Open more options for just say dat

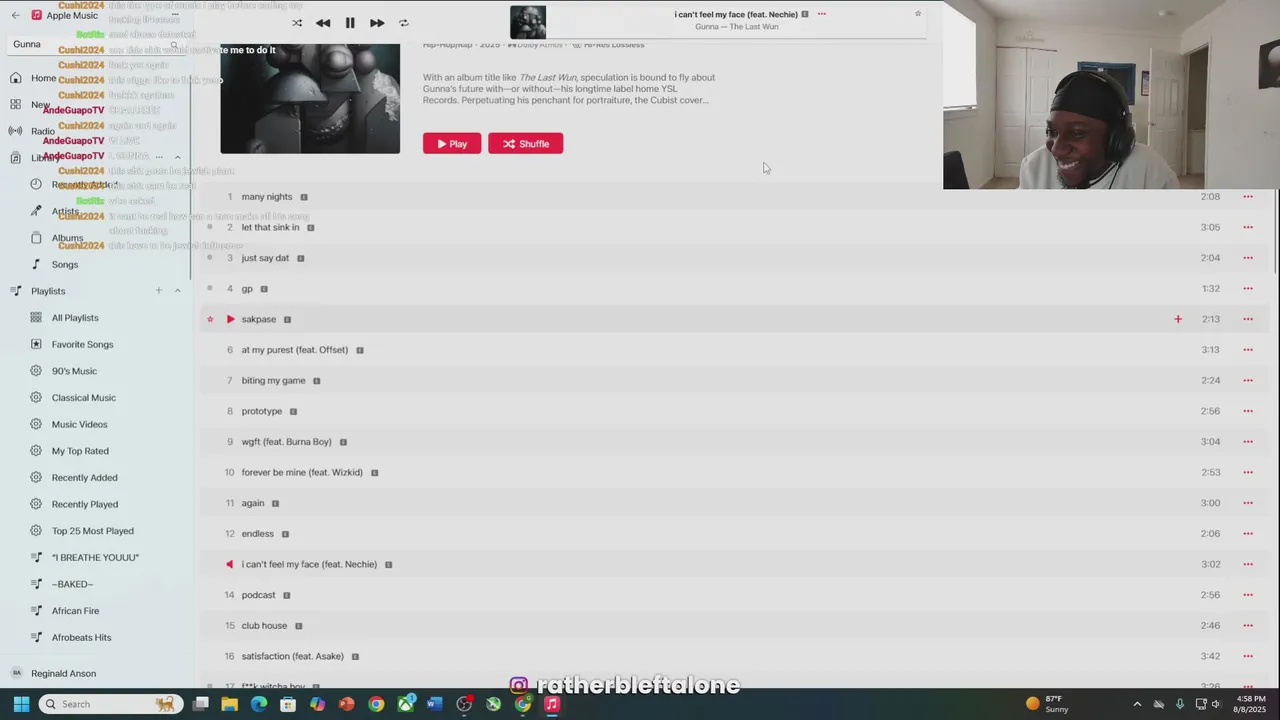[1248, 258]
